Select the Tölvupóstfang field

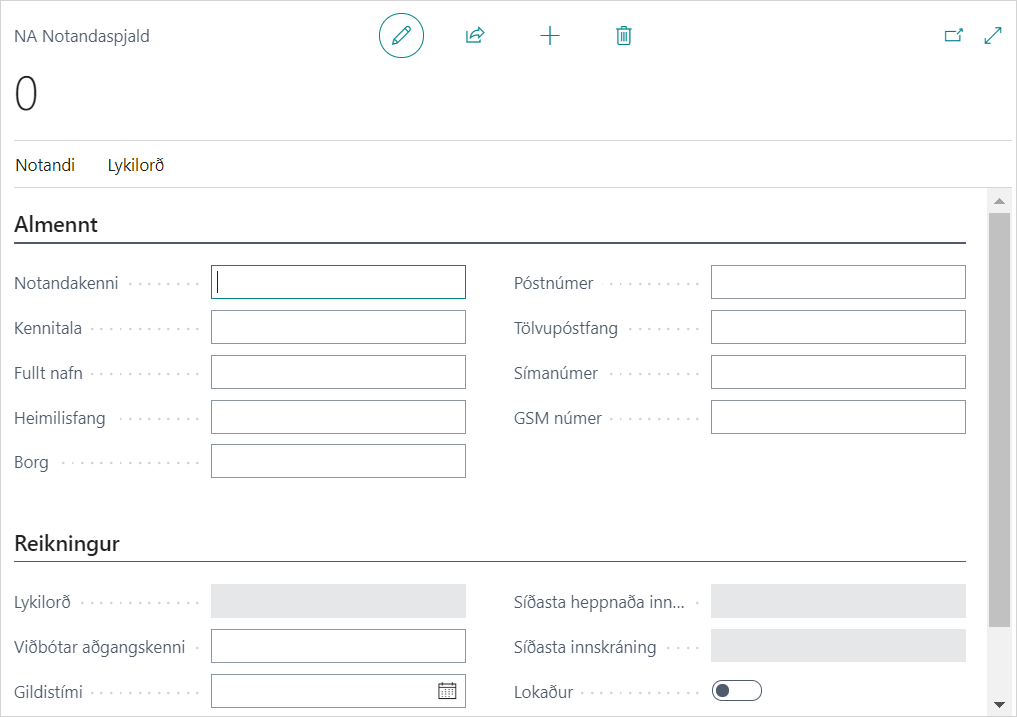pyautogui.click(x=838, y=327)
